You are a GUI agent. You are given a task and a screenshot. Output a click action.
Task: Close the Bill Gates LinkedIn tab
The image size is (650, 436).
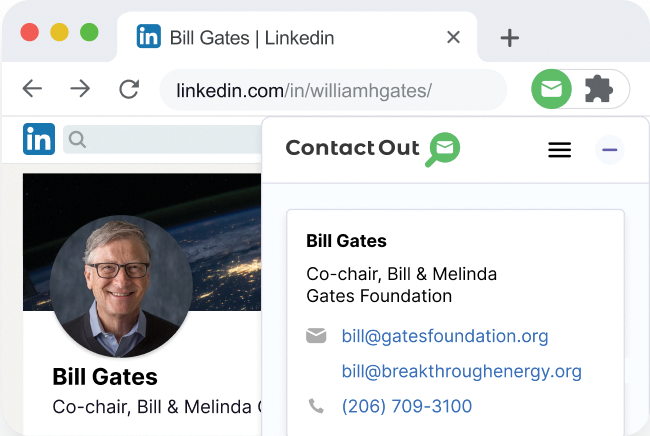tap(453, 38)
